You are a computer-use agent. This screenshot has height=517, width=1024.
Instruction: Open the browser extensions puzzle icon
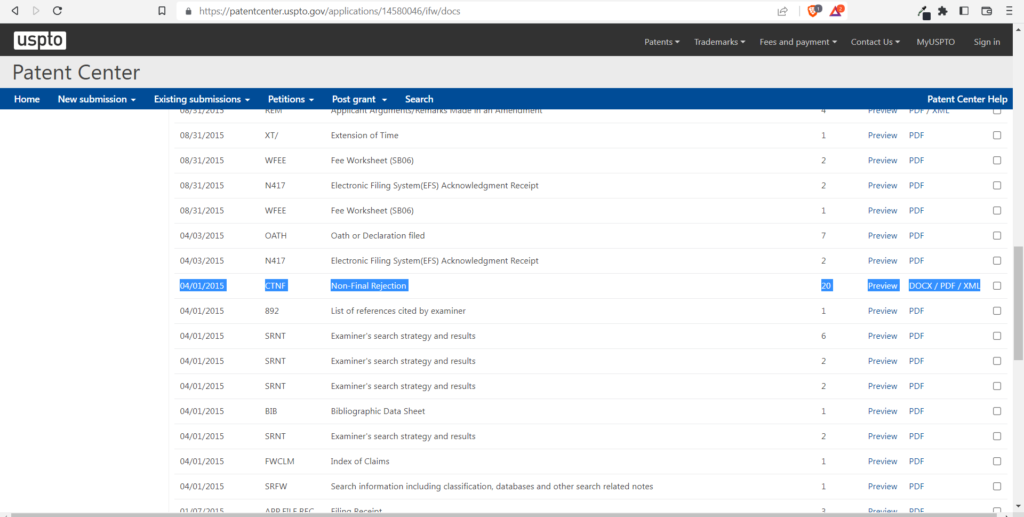pos(942,11)
